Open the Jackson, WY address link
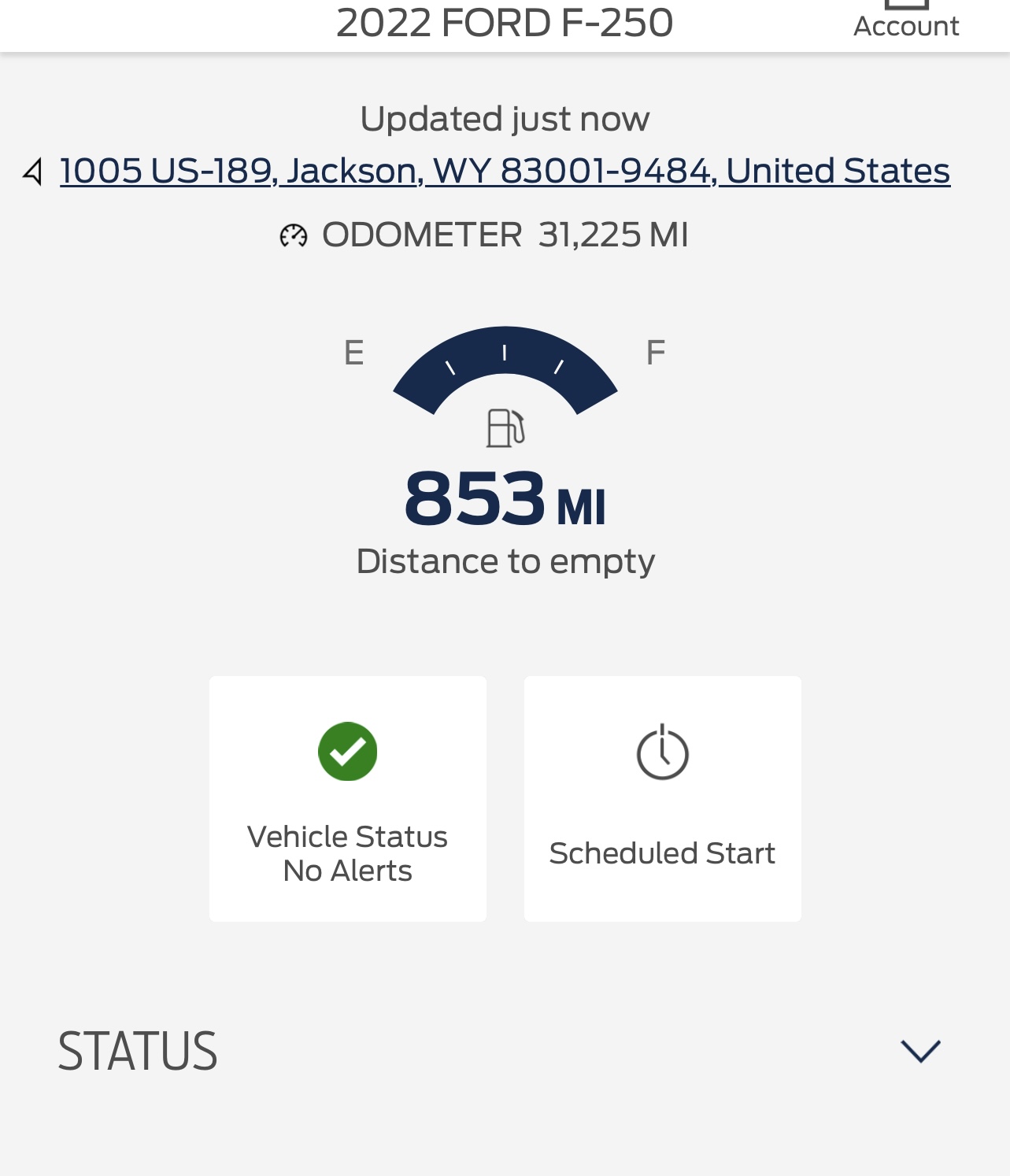Screen dimensions: 1010x1176 505,171
